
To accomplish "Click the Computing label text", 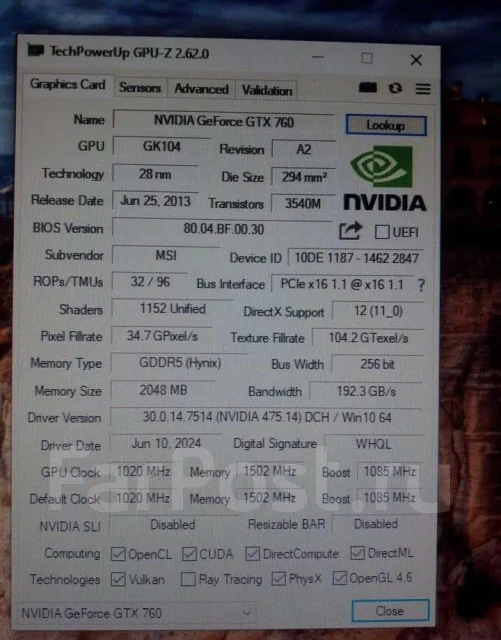I will tap(72, 554).
